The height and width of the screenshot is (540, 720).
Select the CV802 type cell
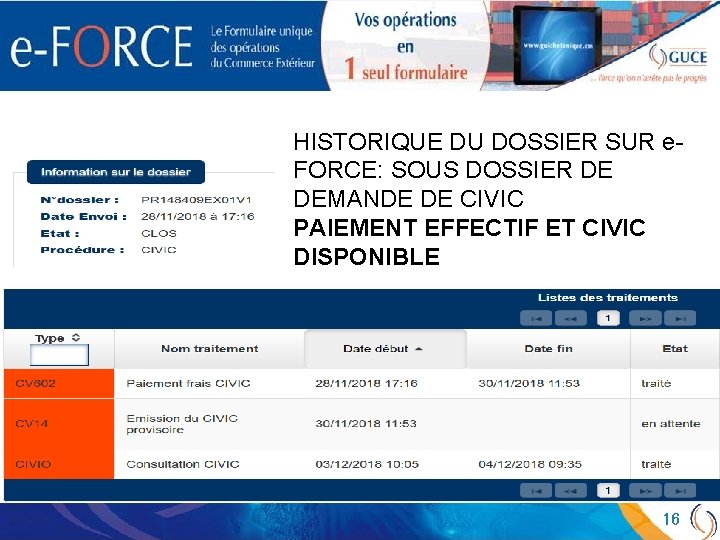pos(59,383)
